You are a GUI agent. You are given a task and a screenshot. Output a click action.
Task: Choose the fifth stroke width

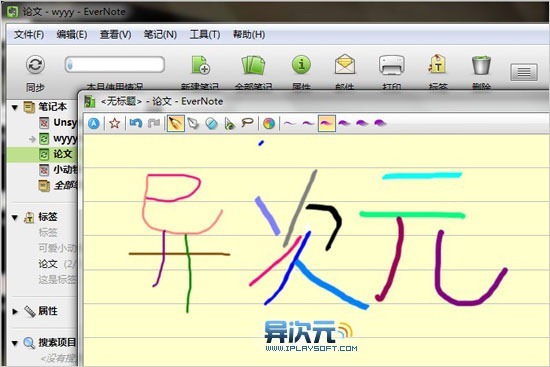362,123
